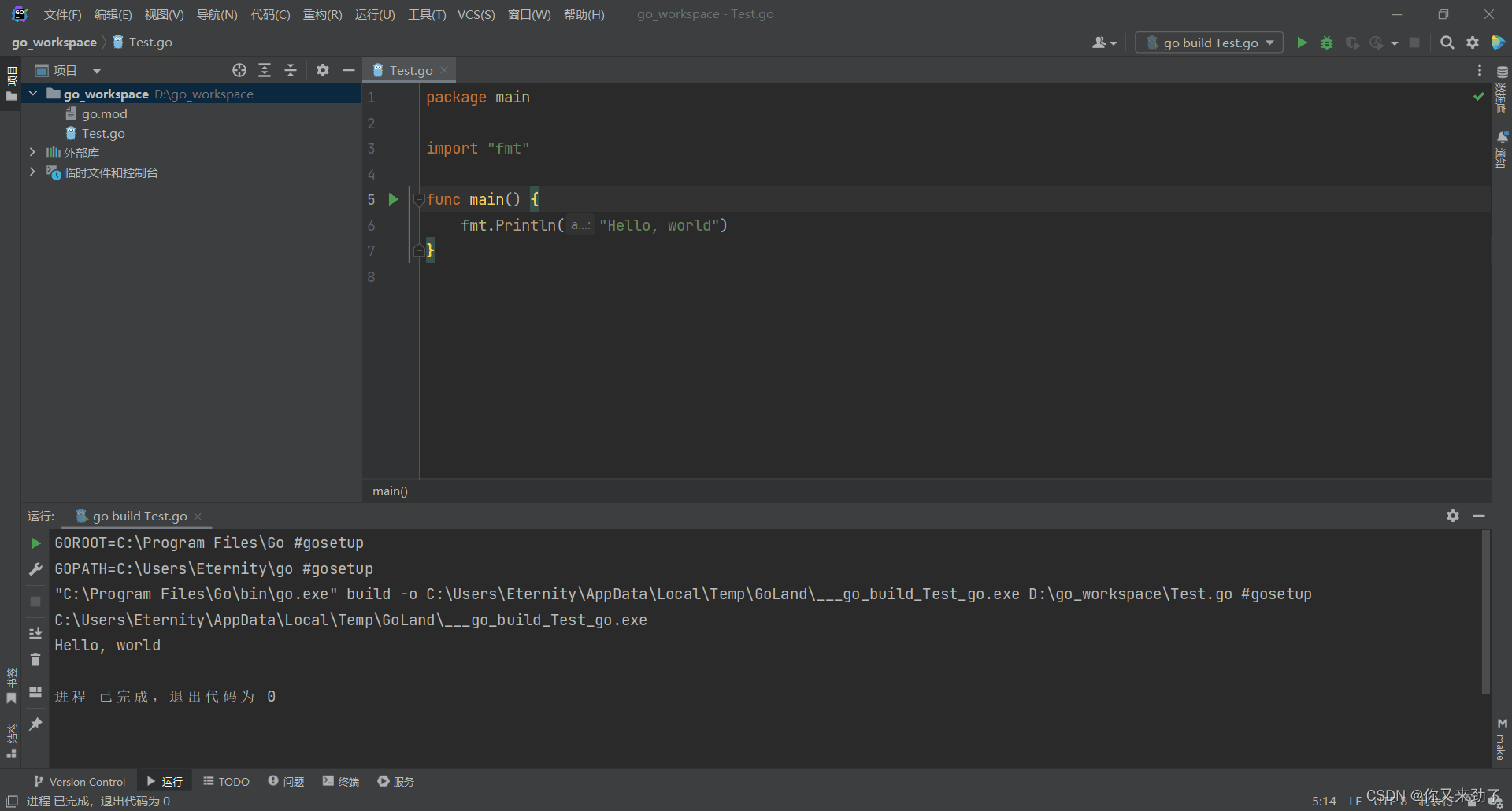The image size is (1512, 811).
Task: Open 代码(C) menu
Action: pyautogui.click(x=270, y=14)
